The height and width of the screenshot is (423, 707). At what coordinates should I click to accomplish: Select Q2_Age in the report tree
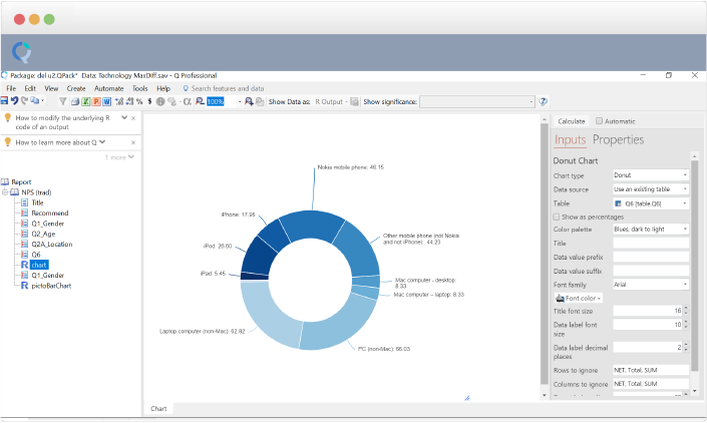43,234
